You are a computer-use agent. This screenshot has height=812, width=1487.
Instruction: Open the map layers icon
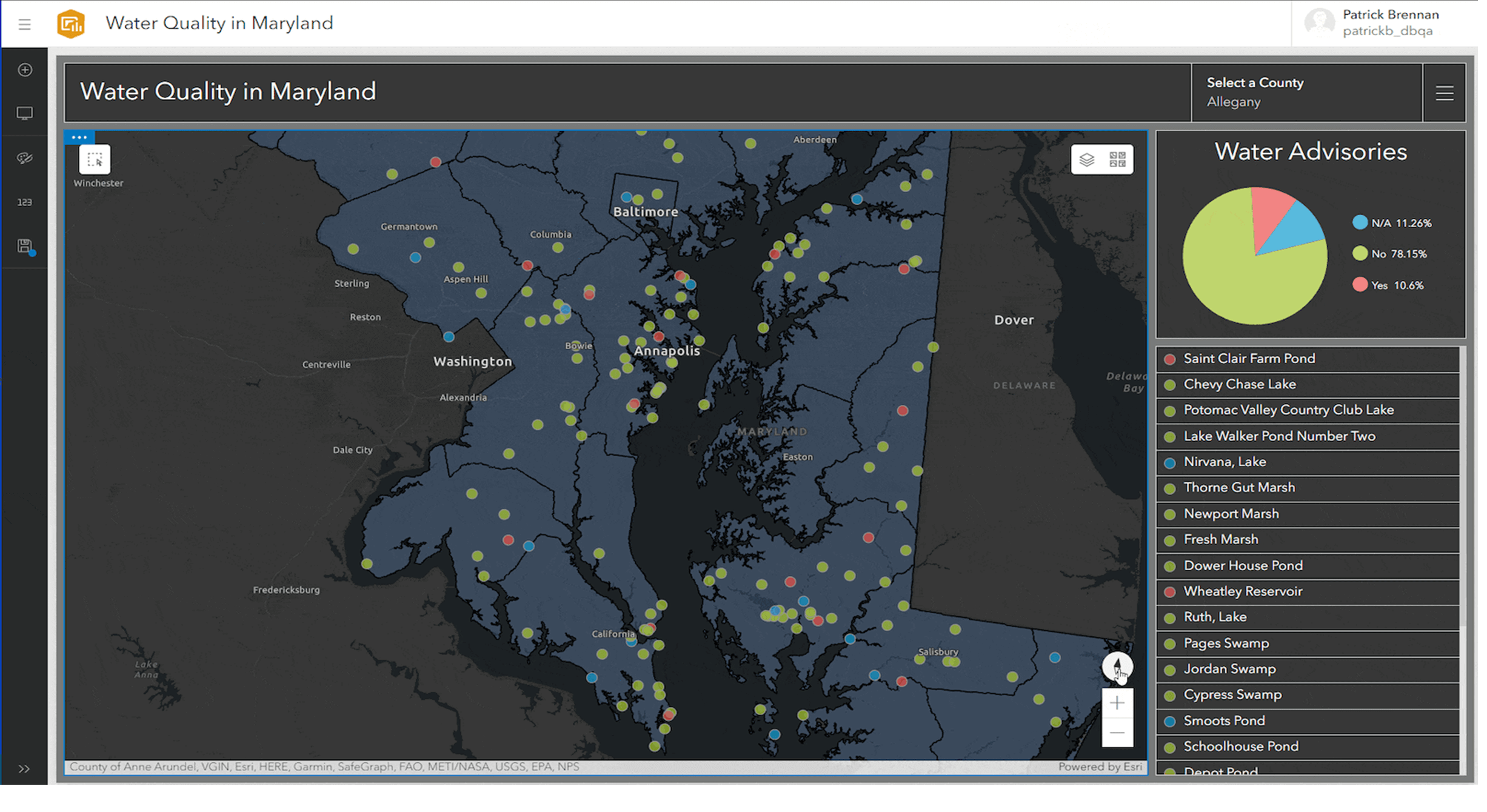[1087, 159]
